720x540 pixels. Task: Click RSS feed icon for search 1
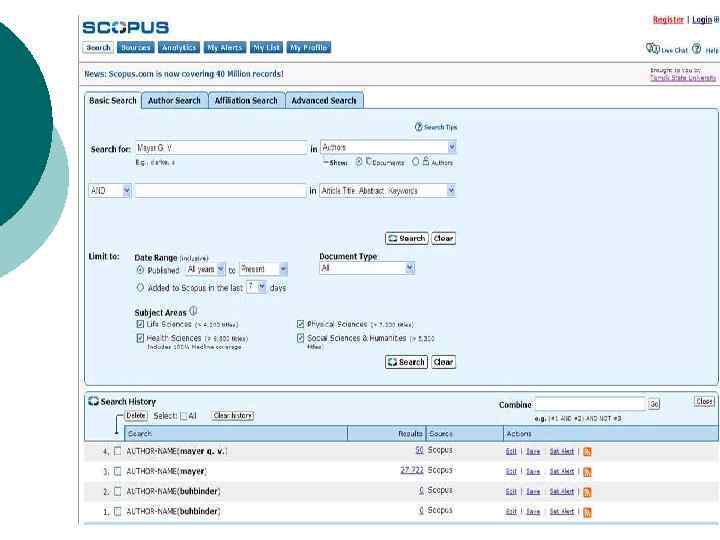(587, 512)
